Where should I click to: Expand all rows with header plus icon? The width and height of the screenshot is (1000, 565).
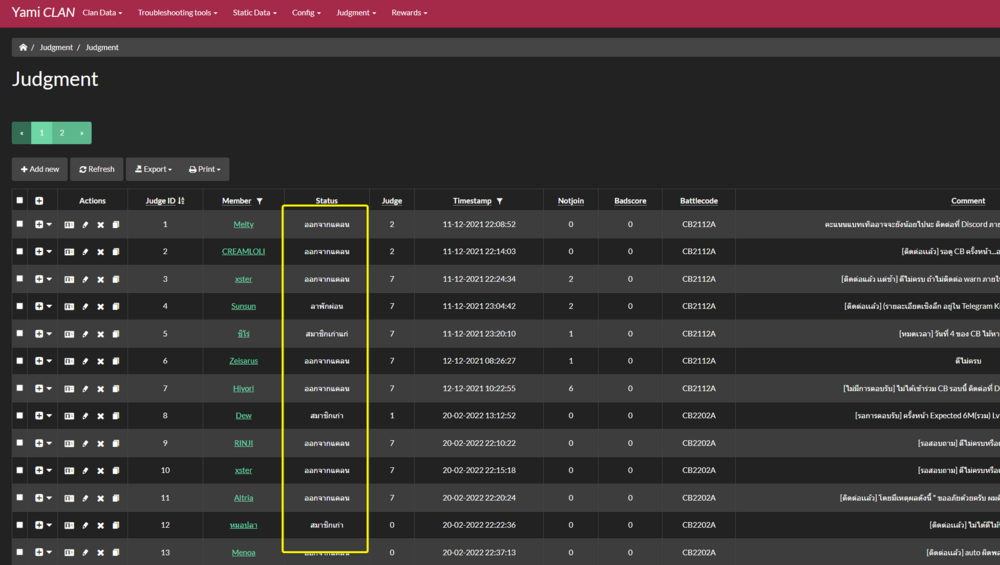39,201
